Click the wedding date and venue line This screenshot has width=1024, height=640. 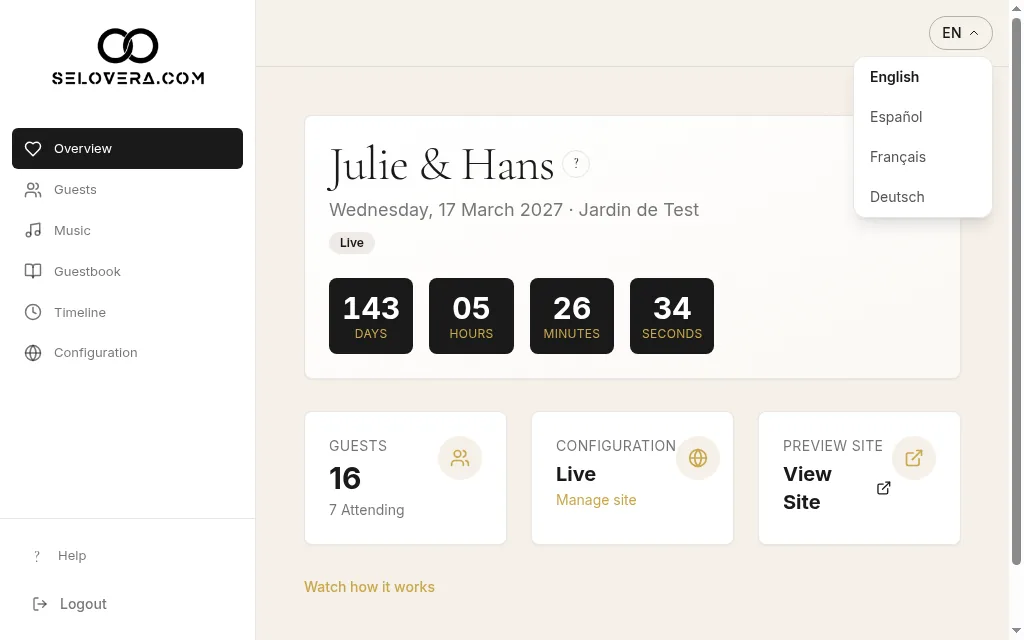coord(514,210)
